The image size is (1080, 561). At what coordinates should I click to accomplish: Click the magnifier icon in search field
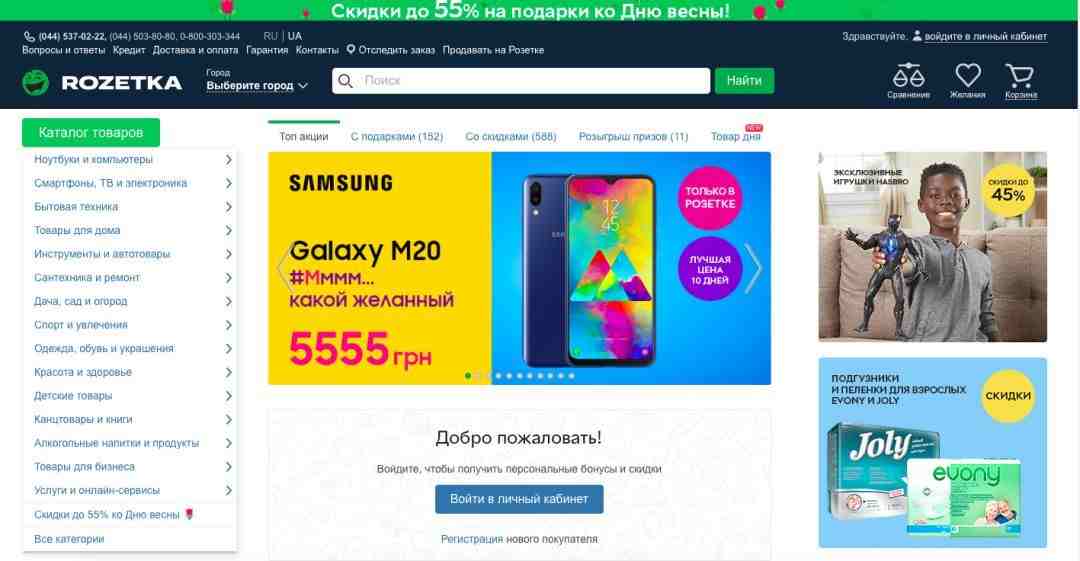click(346, 81)
